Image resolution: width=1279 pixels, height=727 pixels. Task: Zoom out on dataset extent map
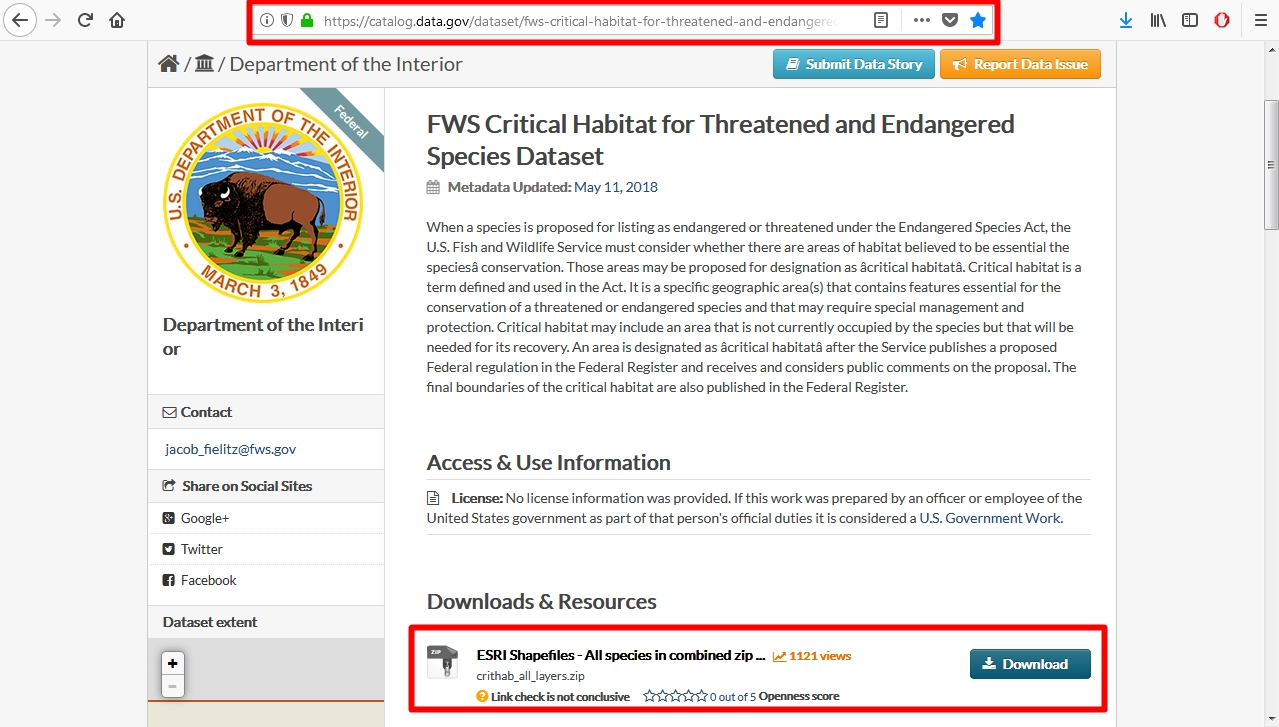[173, 686]
